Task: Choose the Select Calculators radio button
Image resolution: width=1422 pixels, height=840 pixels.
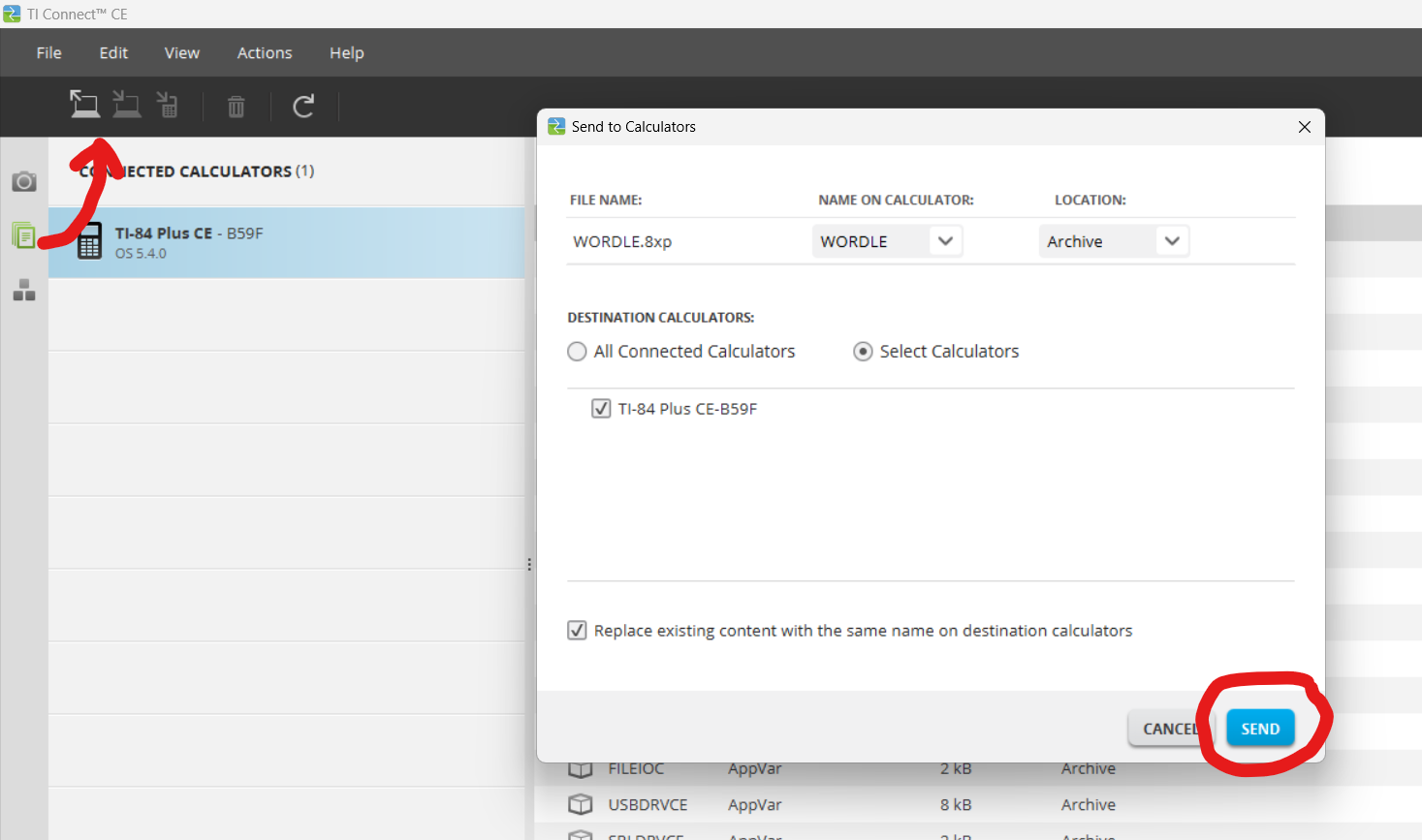Action: pos(863,352)
